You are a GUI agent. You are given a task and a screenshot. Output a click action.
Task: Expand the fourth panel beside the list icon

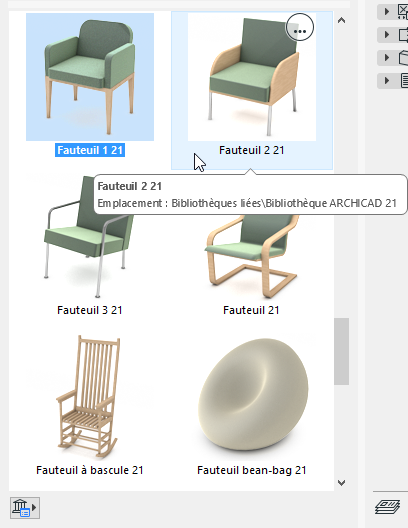click(x=387, y=80)
